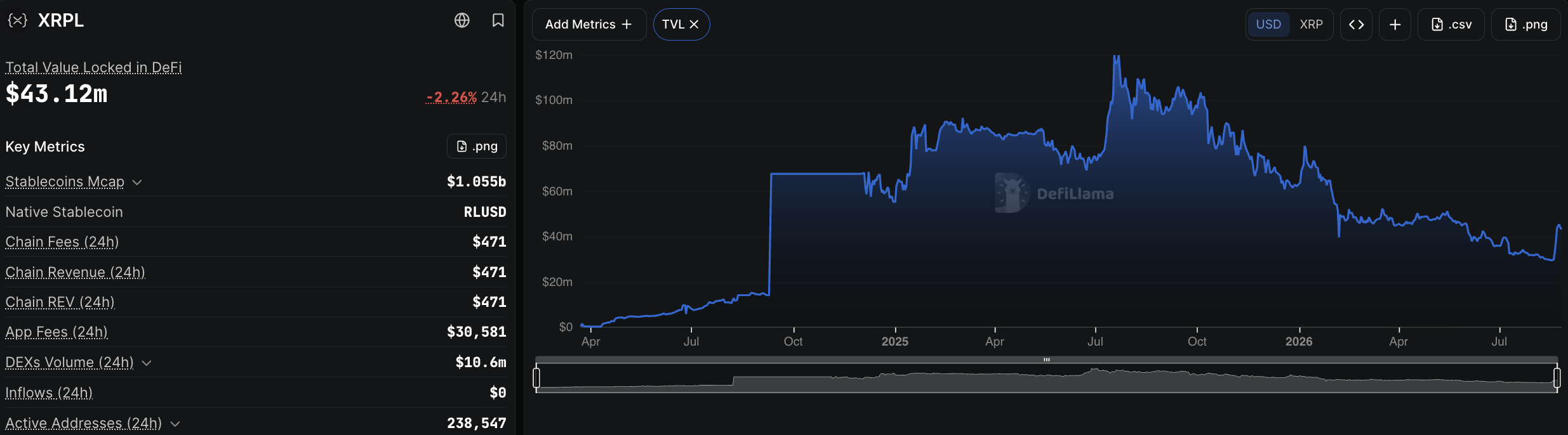Expand the Stablecoins Mcap row
The image size is (1568, 435).
(x=137, y=183)
